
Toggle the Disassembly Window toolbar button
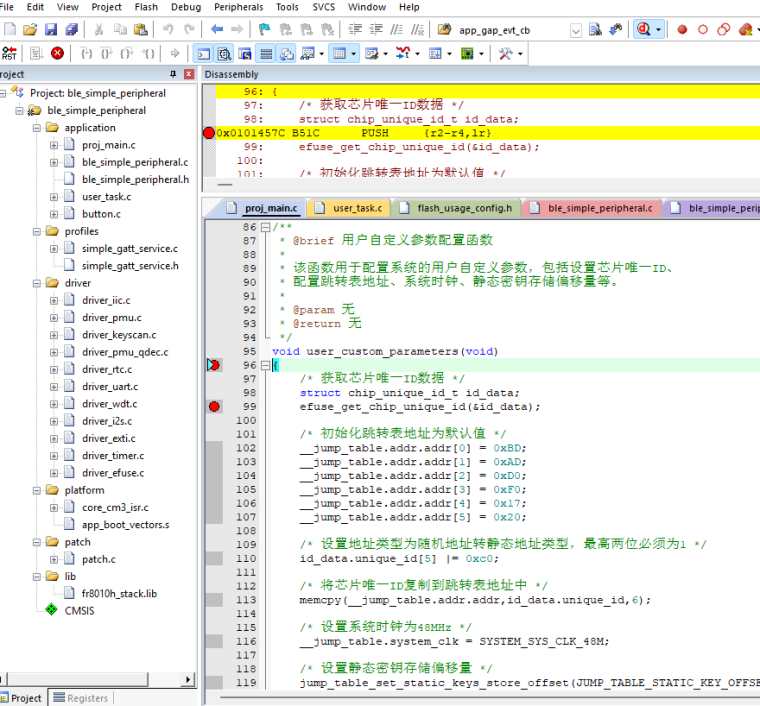coord(225,53)
